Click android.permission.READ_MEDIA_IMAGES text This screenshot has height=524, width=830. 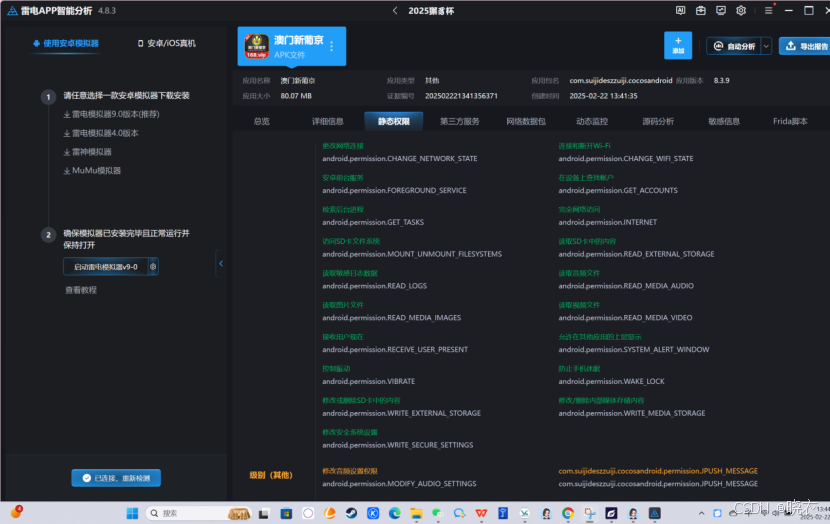tap(392, 318)
